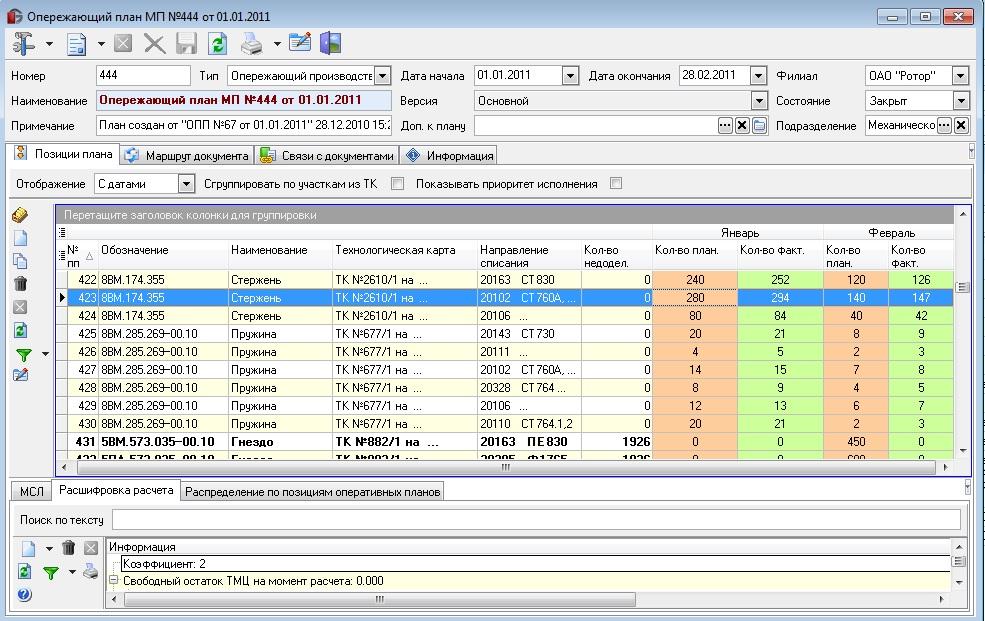
Task: Toggle the show execution priority checkbox
Action: pos(616,184)
